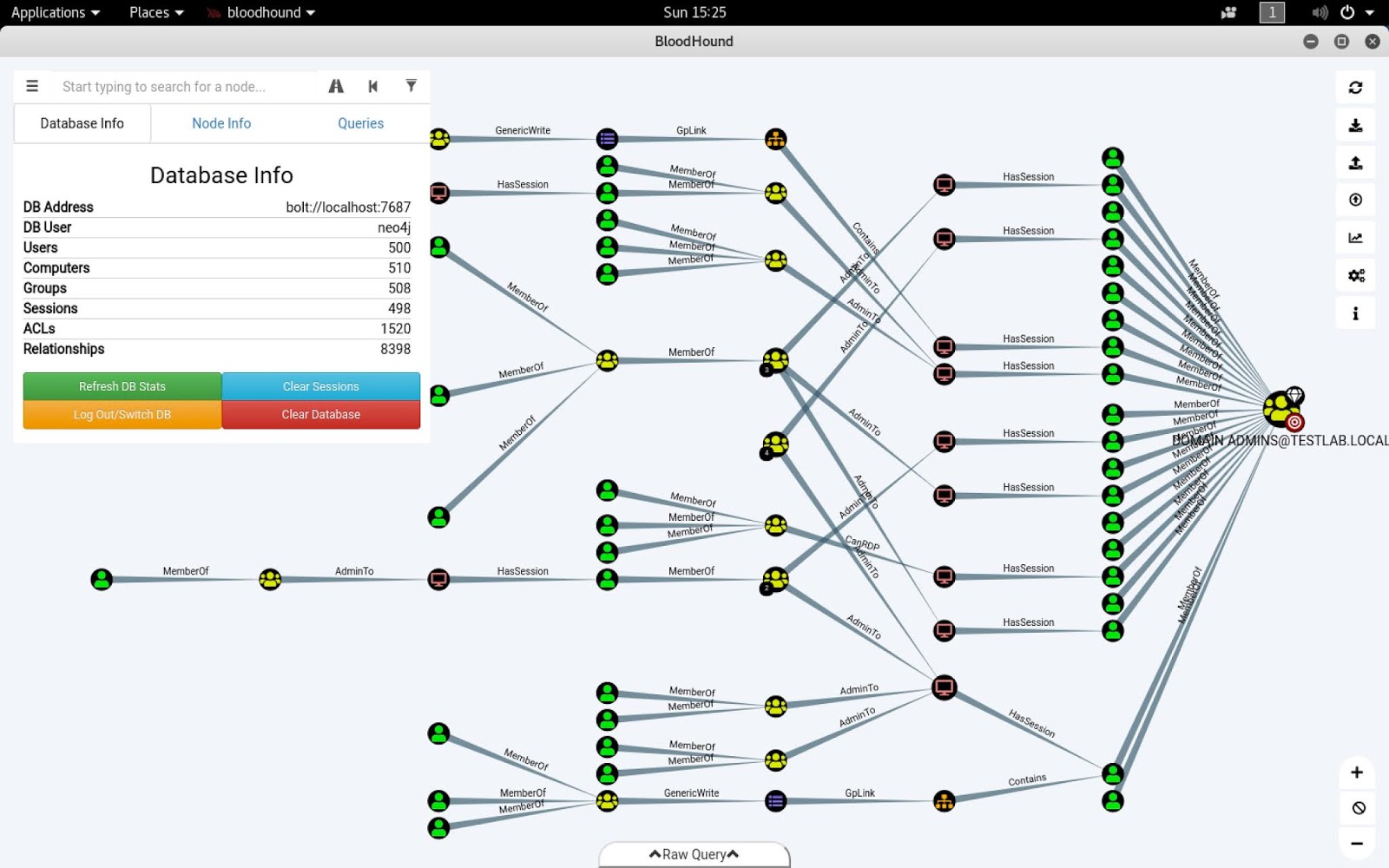The width and height of the screenshot is (1389, 868).
Task: Open BloodHound settings via the gears icon
Action: pos(1355,275)
